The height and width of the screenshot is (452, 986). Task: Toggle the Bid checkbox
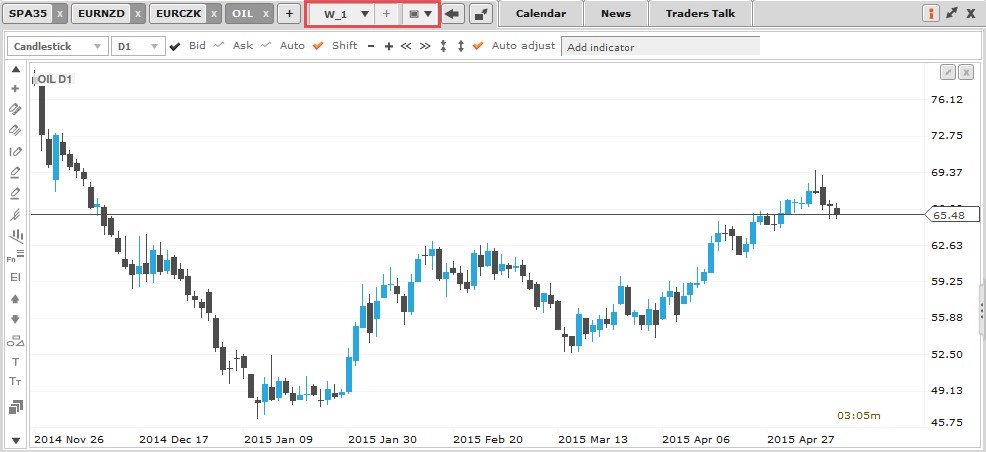(175, 46)
